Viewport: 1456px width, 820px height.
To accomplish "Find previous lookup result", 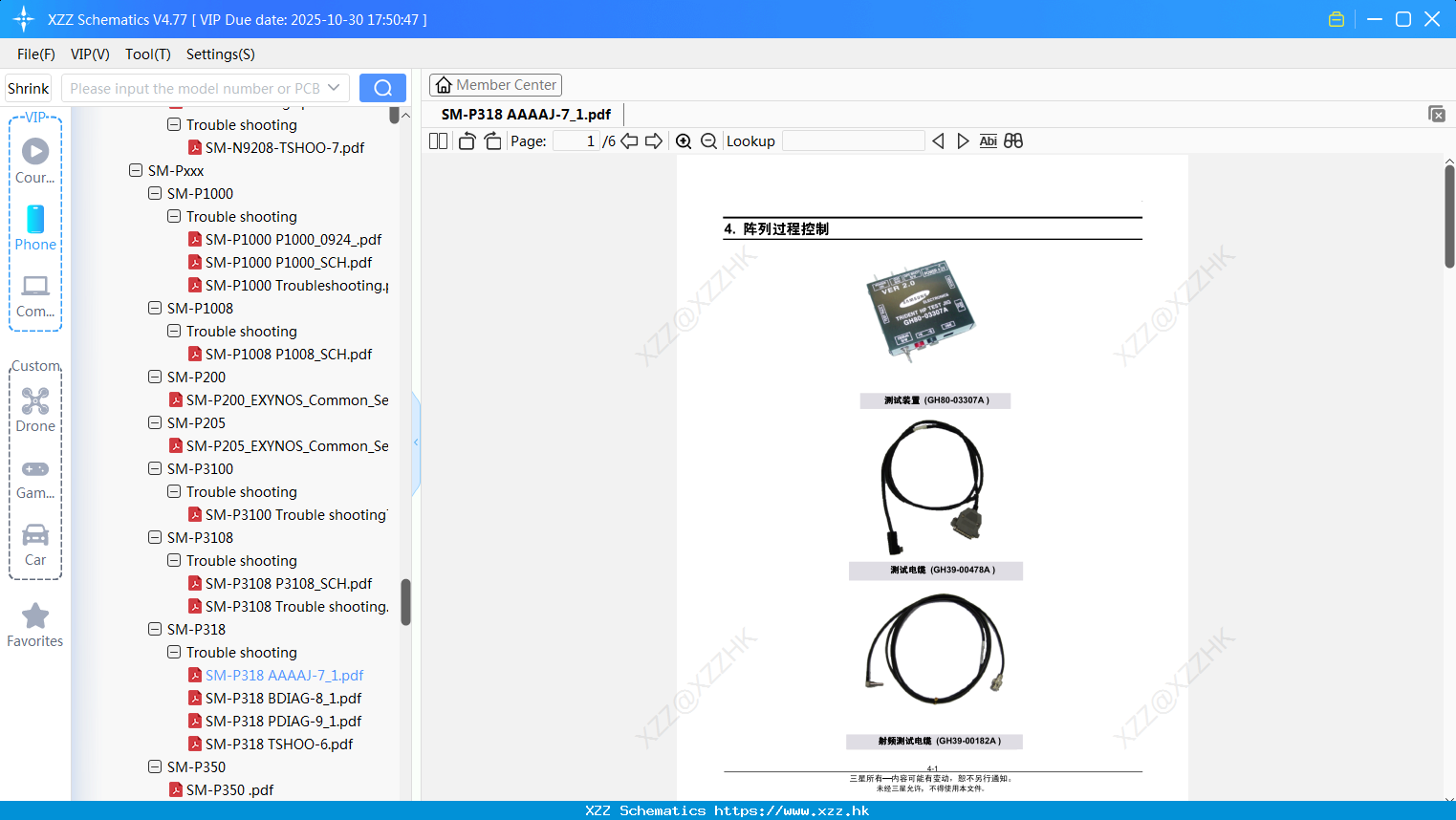I will click(x=938, y=140).
